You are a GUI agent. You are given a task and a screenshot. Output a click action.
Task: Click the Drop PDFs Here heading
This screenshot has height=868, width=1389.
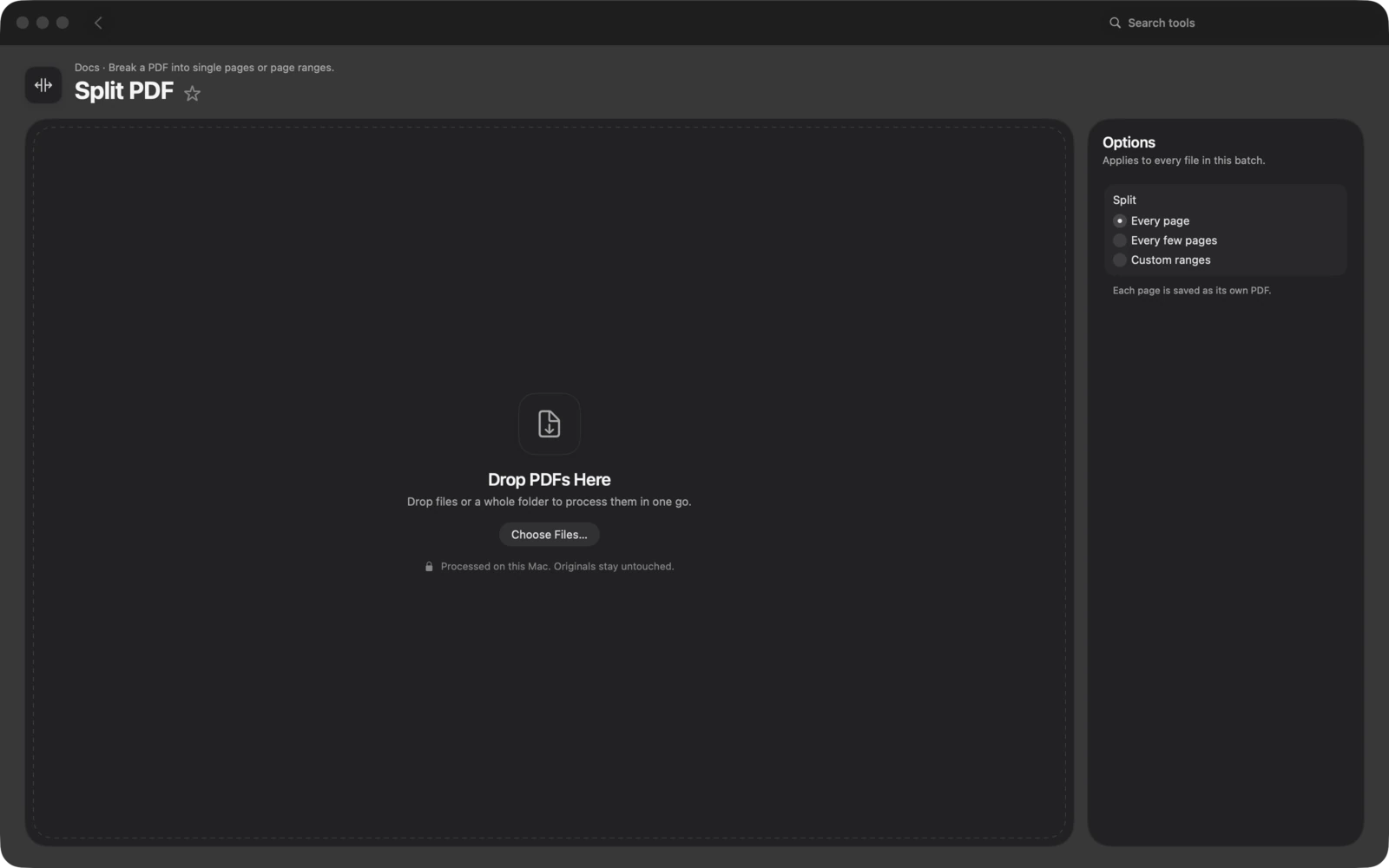pos(550,479)
